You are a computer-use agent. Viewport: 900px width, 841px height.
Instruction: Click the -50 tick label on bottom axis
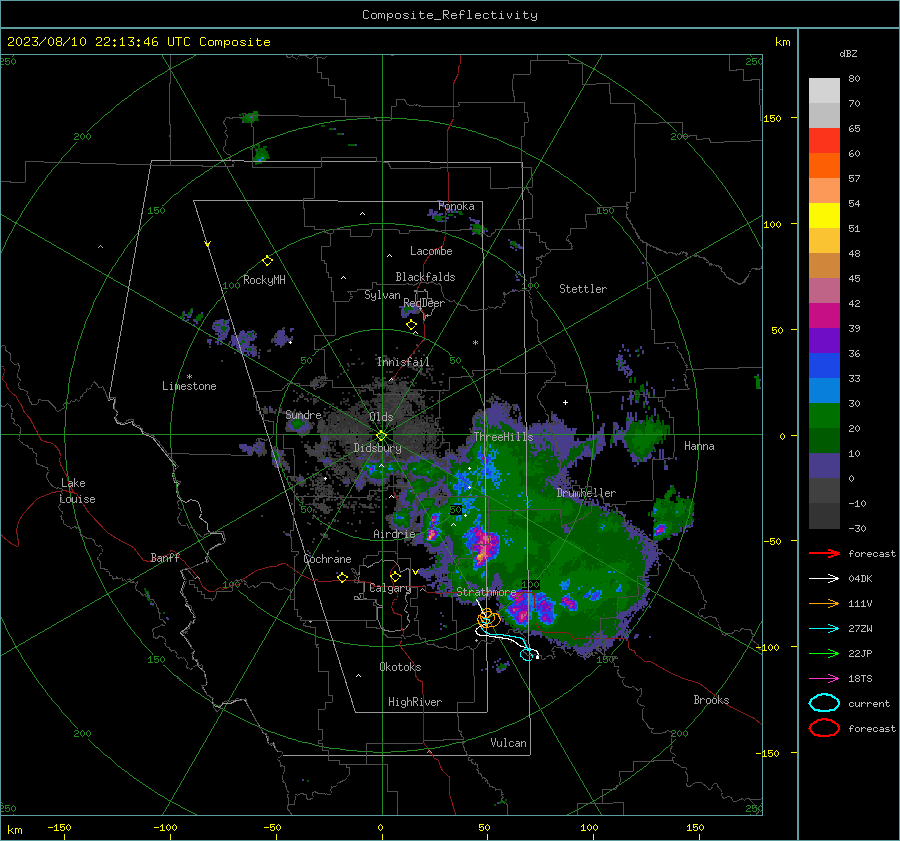272,828
